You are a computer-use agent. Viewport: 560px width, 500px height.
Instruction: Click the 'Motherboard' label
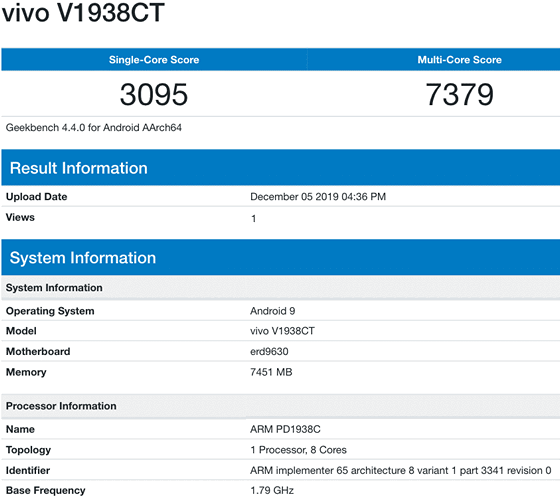point(38,351)
